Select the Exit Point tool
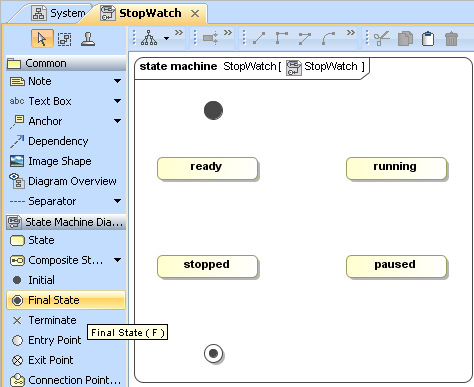 pyautogui.click(x=42, y=360)
